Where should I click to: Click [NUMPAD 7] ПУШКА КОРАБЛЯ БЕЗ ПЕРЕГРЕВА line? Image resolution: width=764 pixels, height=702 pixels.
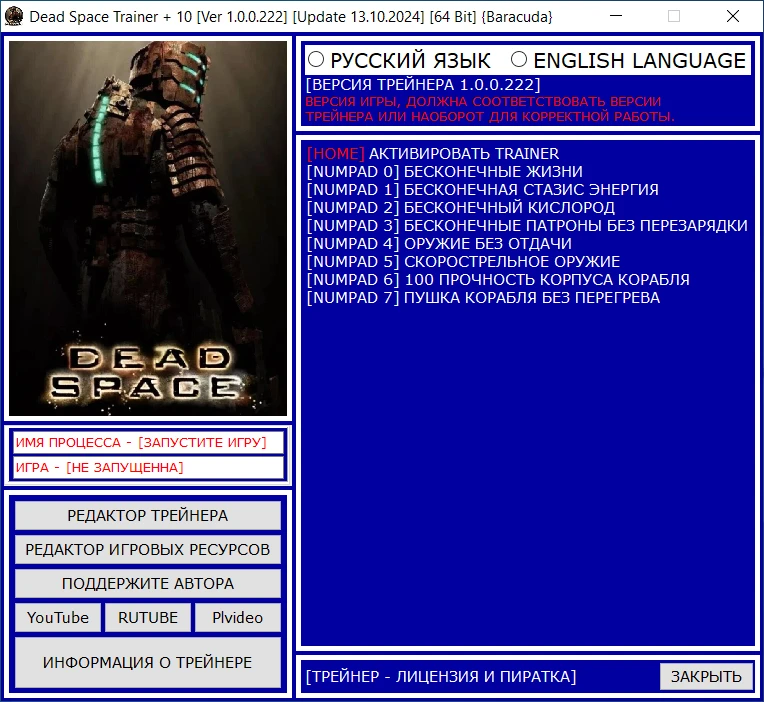pos(483,298)
